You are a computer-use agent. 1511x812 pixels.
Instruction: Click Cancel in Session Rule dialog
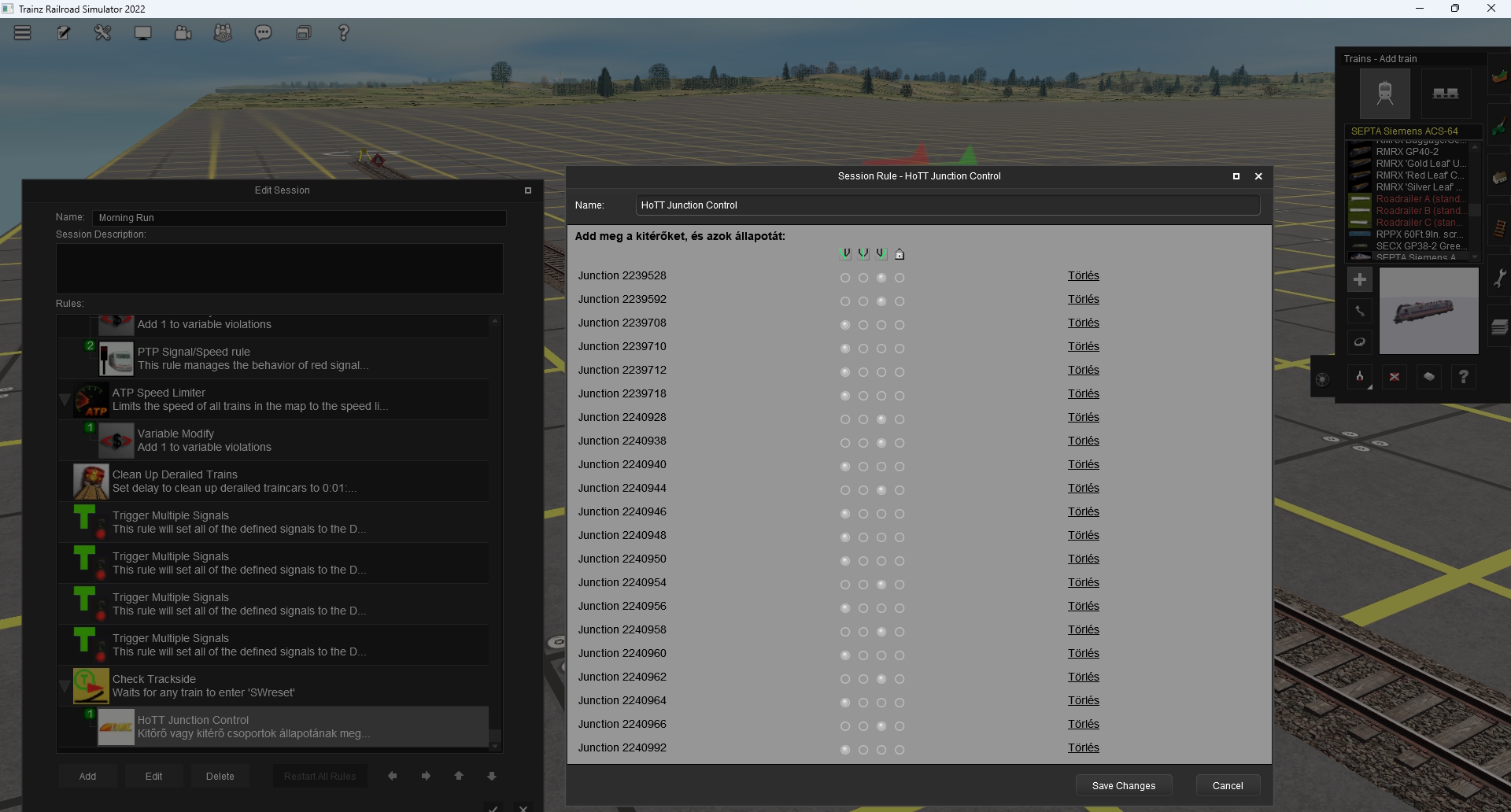[1228, 785]
